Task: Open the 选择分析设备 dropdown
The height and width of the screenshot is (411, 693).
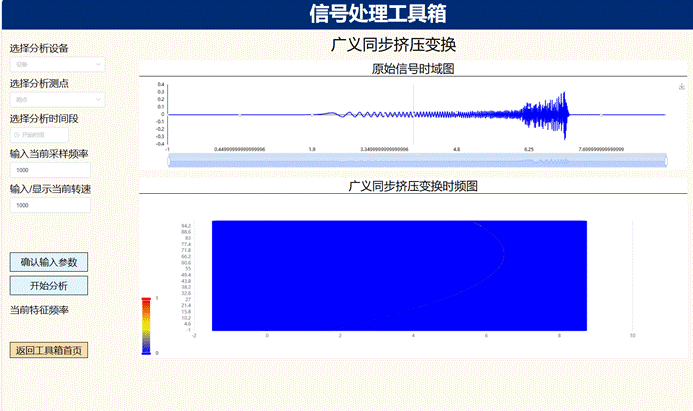Action: tap(56, 64)
